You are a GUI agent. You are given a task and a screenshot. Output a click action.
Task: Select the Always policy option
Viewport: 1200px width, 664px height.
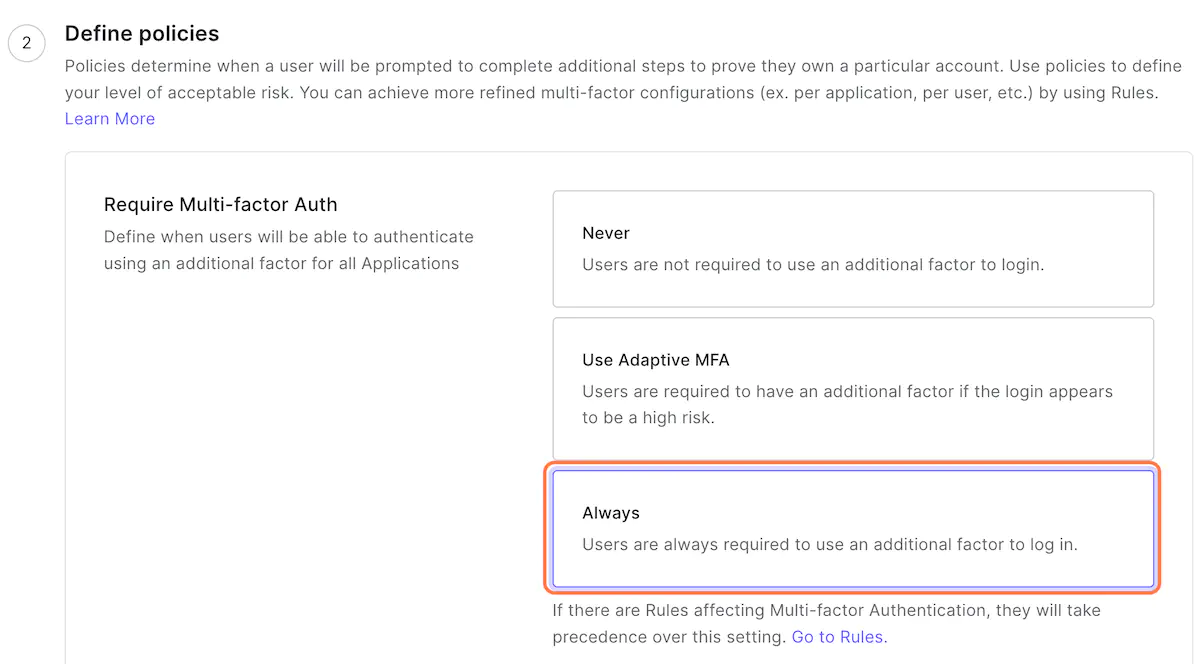pos(853,528)
